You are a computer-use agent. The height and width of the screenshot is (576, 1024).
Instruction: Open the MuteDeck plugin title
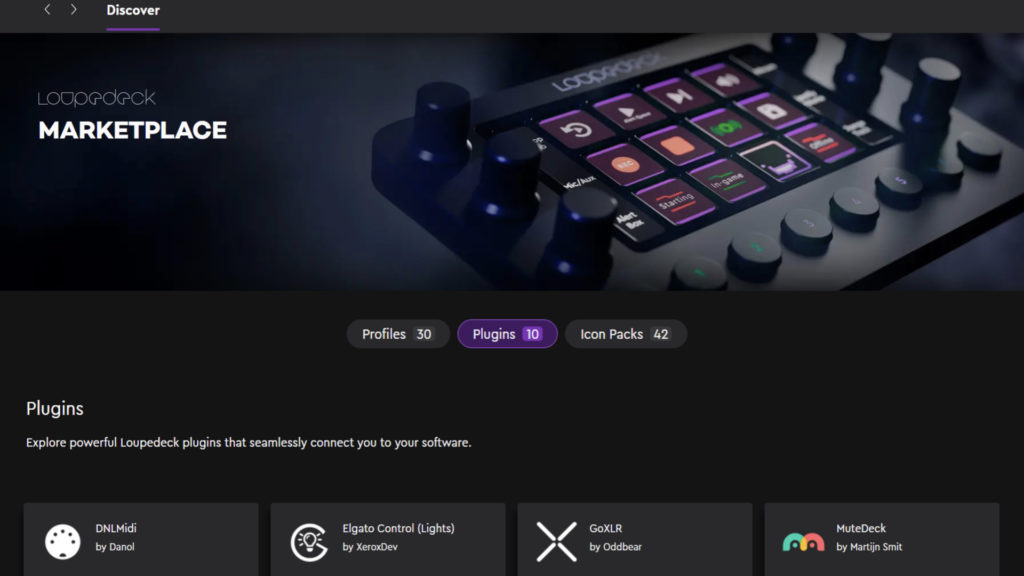click(x=861, y=528)
